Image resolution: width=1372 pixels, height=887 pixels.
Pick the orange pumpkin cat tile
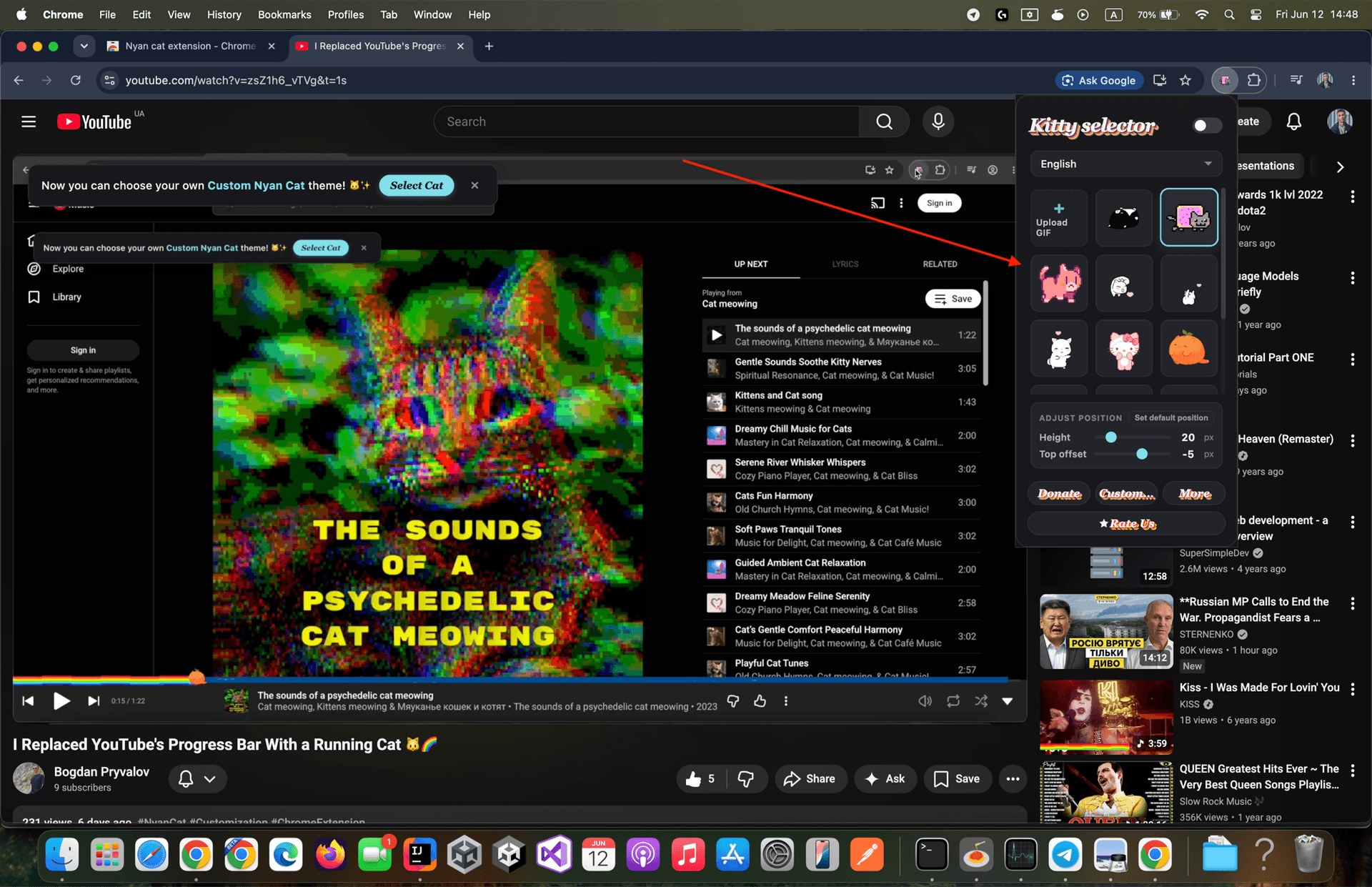click(x=1189, y=349)
